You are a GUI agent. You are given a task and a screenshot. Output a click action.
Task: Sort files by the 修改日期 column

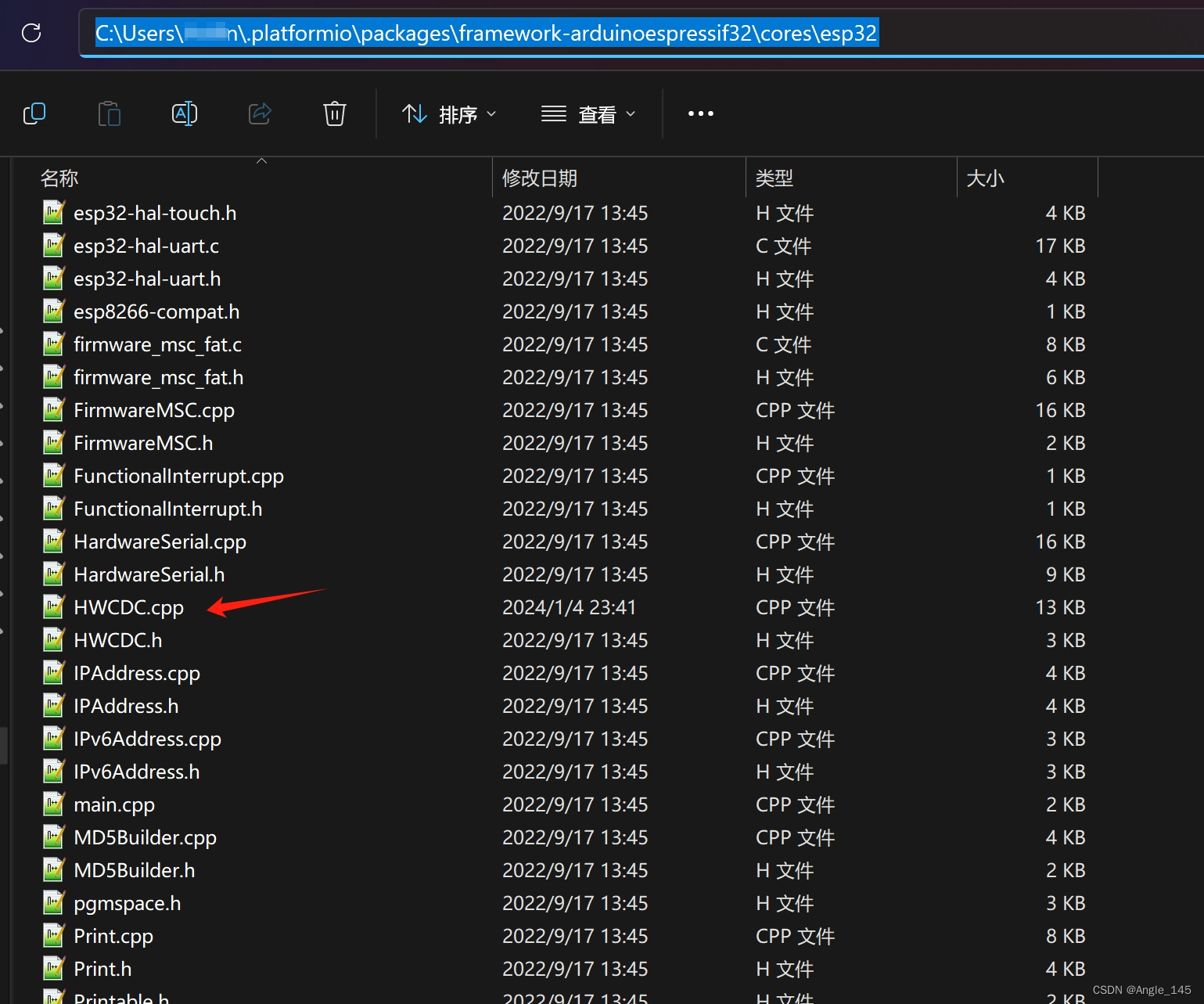point(539,178)
